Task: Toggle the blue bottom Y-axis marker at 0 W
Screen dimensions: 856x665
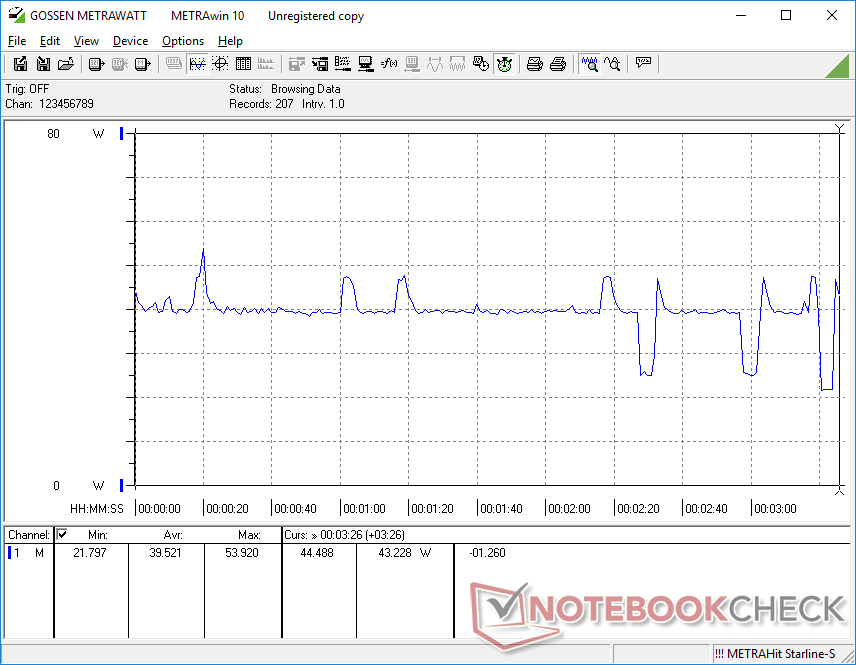Action: [122, 486]
